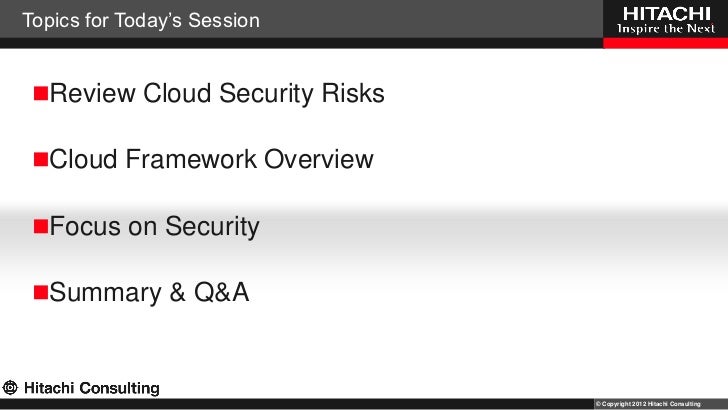Click the Review Cloud Security Risks text
This screenshot has width=728, height=410.
click(x=217, y=93)
